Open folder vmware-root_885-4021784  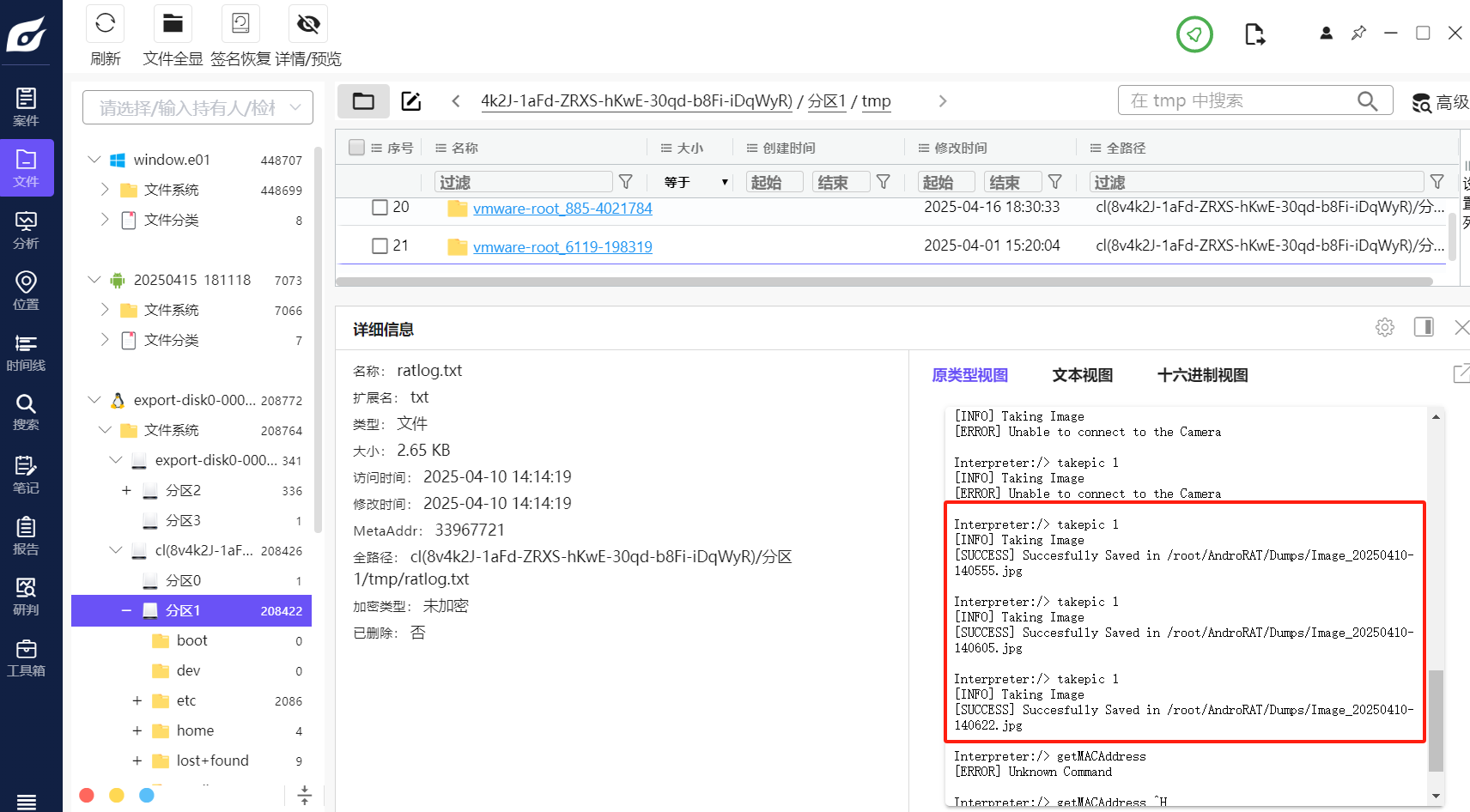[562, 209]
